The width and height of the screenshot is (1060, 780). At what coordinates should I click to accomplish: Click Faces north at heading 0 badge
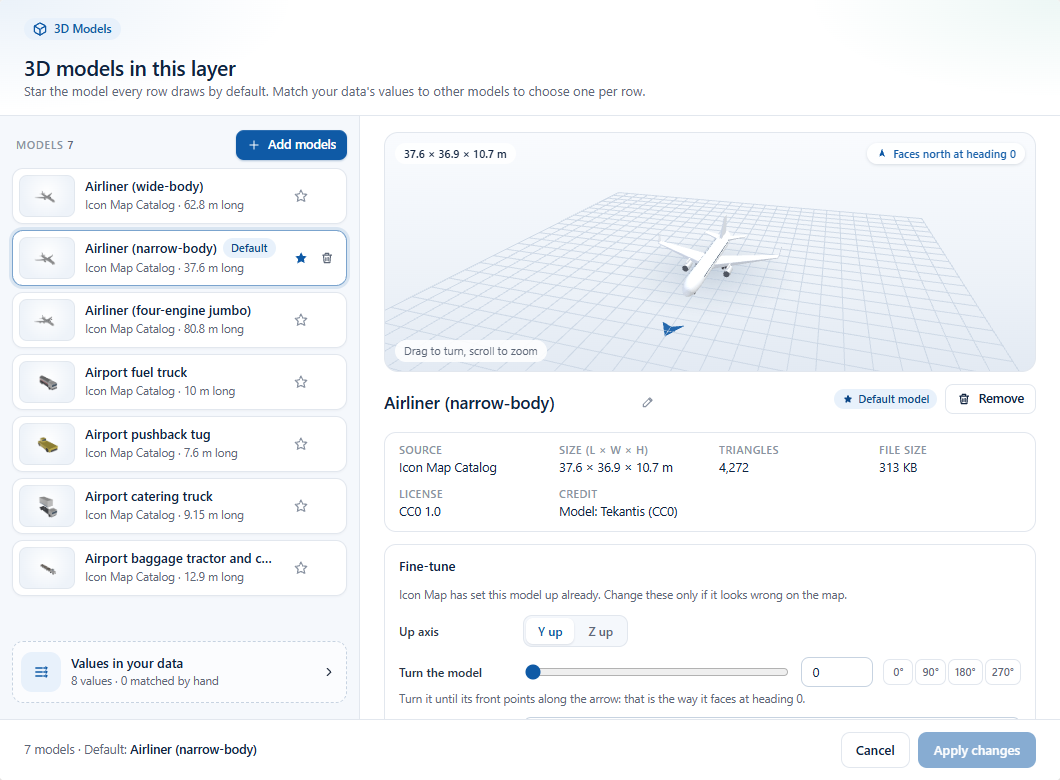pos(946,154)
